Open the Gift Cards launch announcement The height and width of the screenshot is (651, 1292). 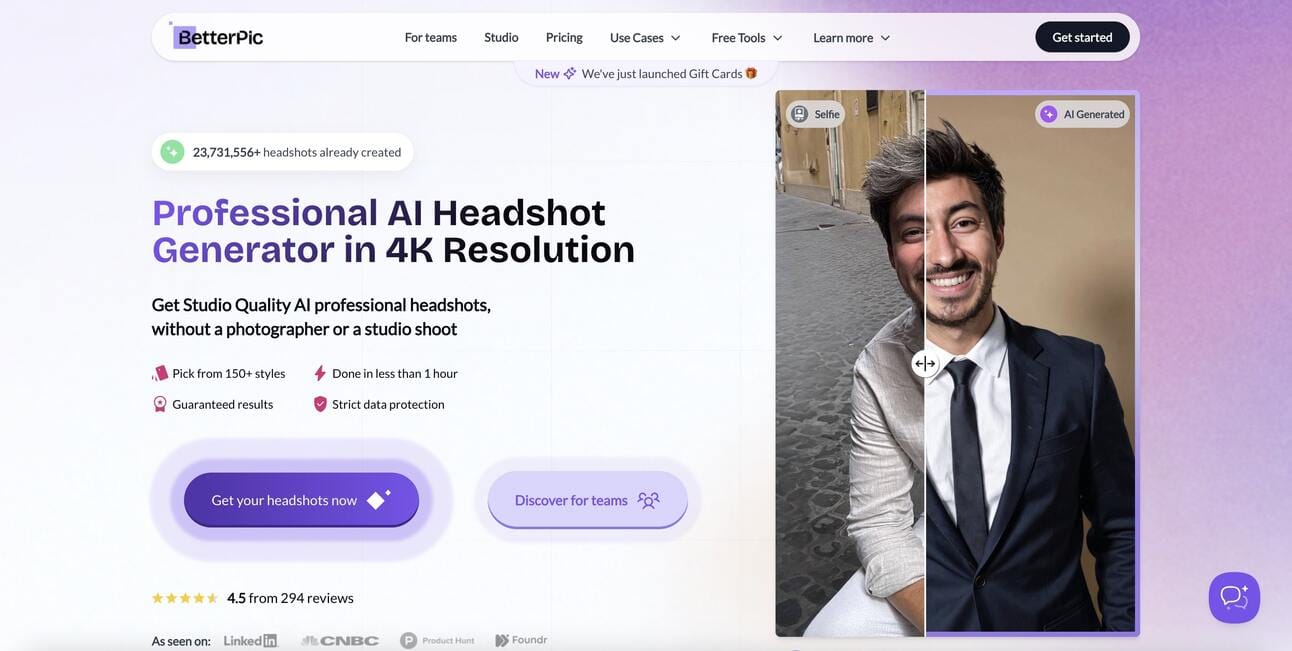(646, 73)
